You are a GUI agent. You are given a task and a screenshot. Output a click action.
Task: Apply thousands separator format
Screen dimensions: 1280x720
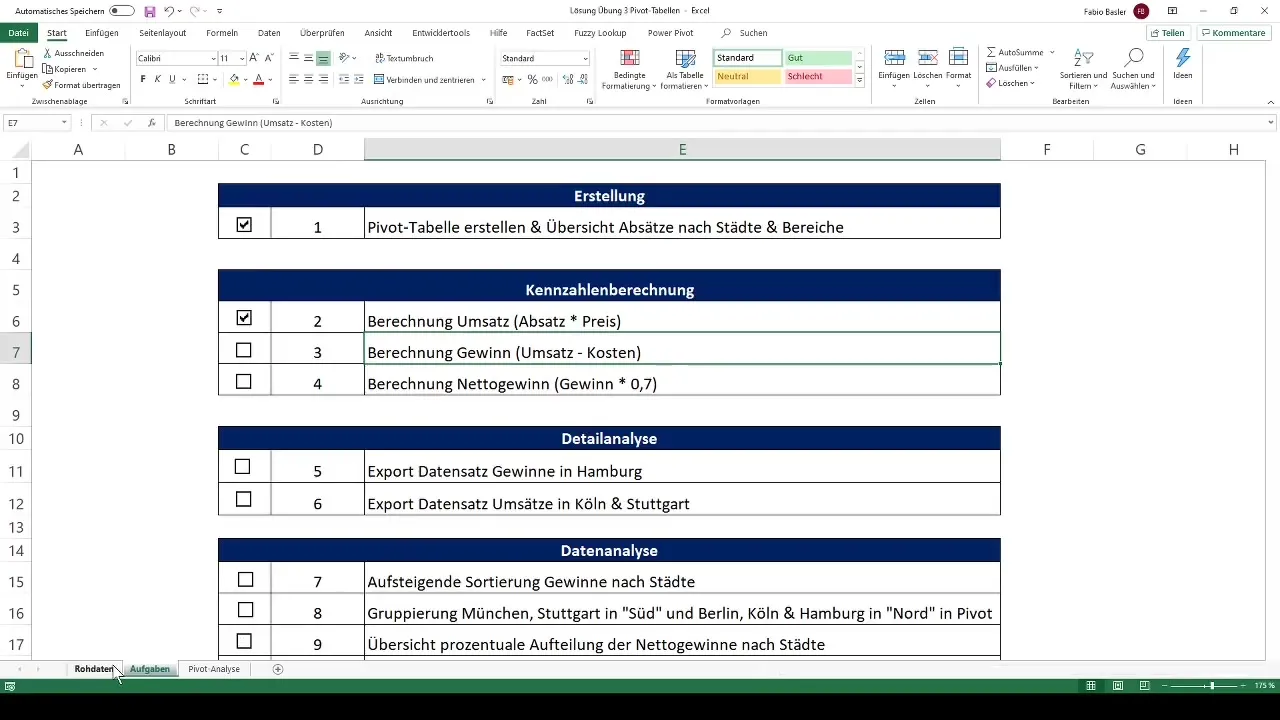click(x=546, y=79)
